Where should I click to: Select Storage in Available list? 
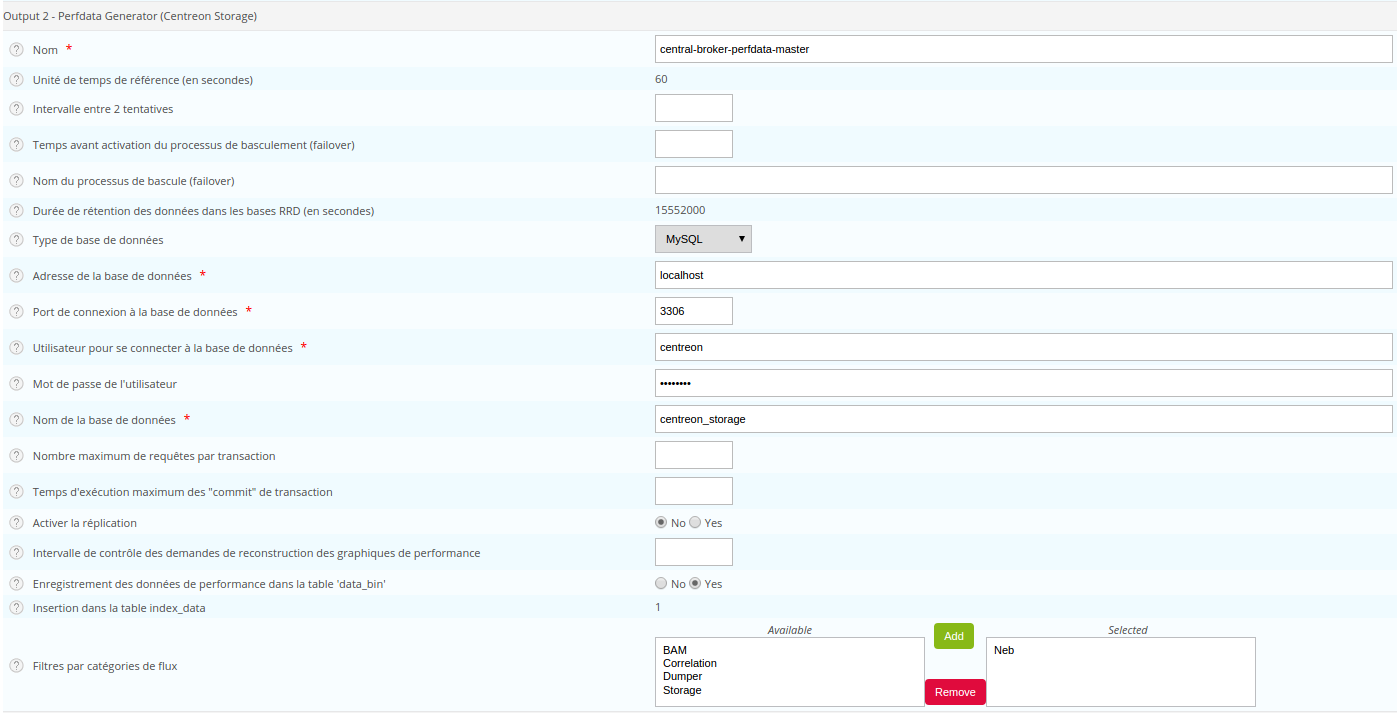click(x=683, y=690)
